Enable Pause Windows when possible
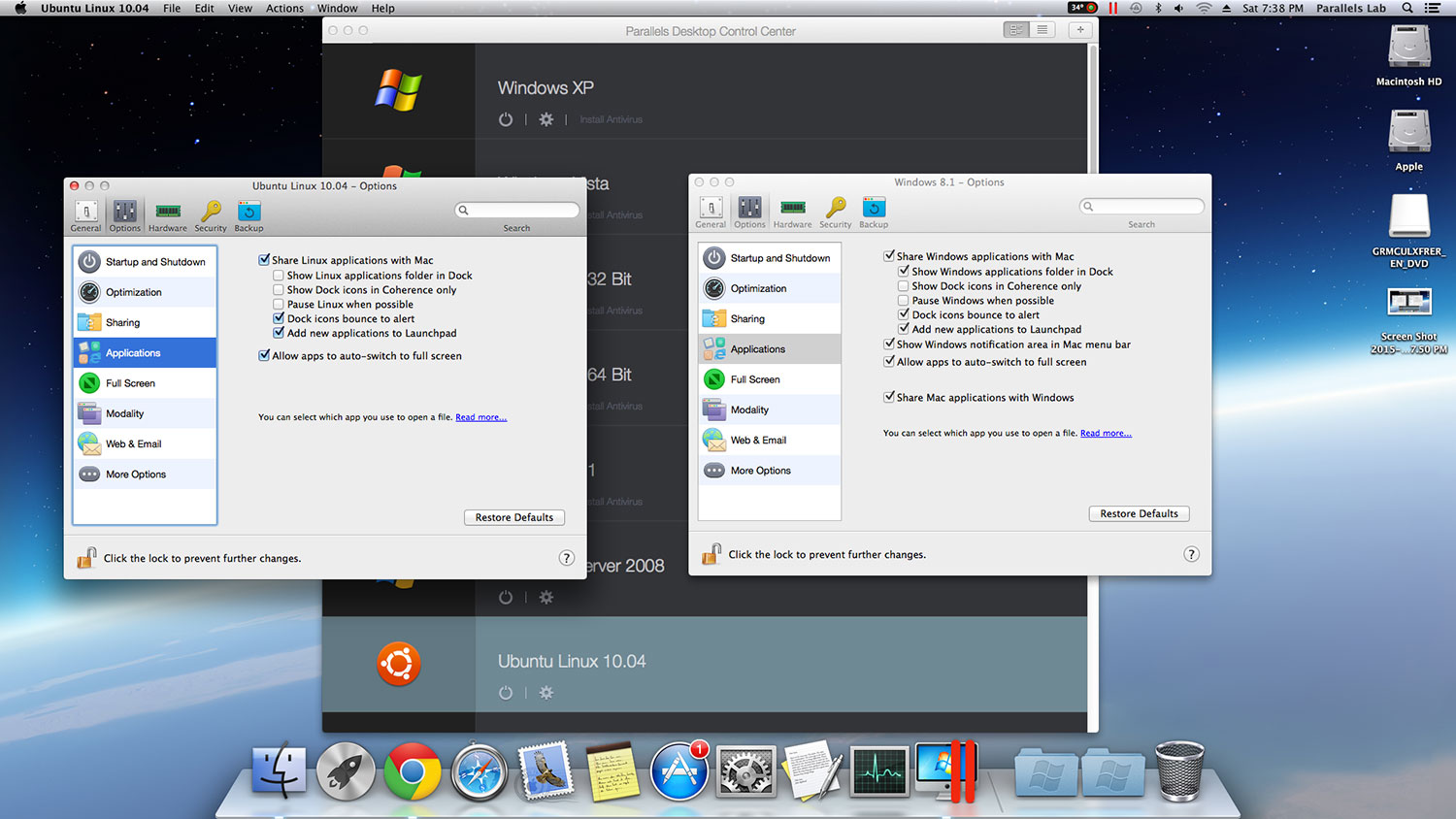1456x819 pixels. point(904,301)
